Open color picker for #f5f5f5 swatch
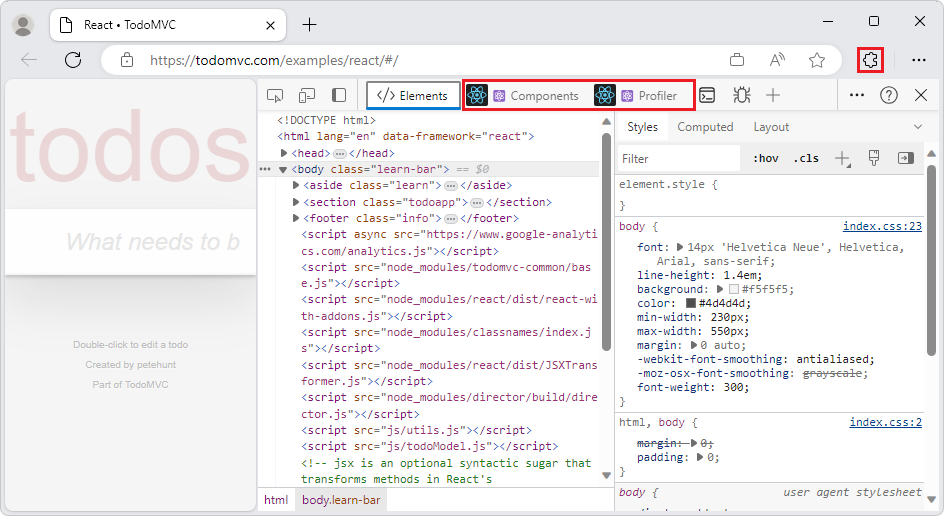944x516 pixels. 733,290
